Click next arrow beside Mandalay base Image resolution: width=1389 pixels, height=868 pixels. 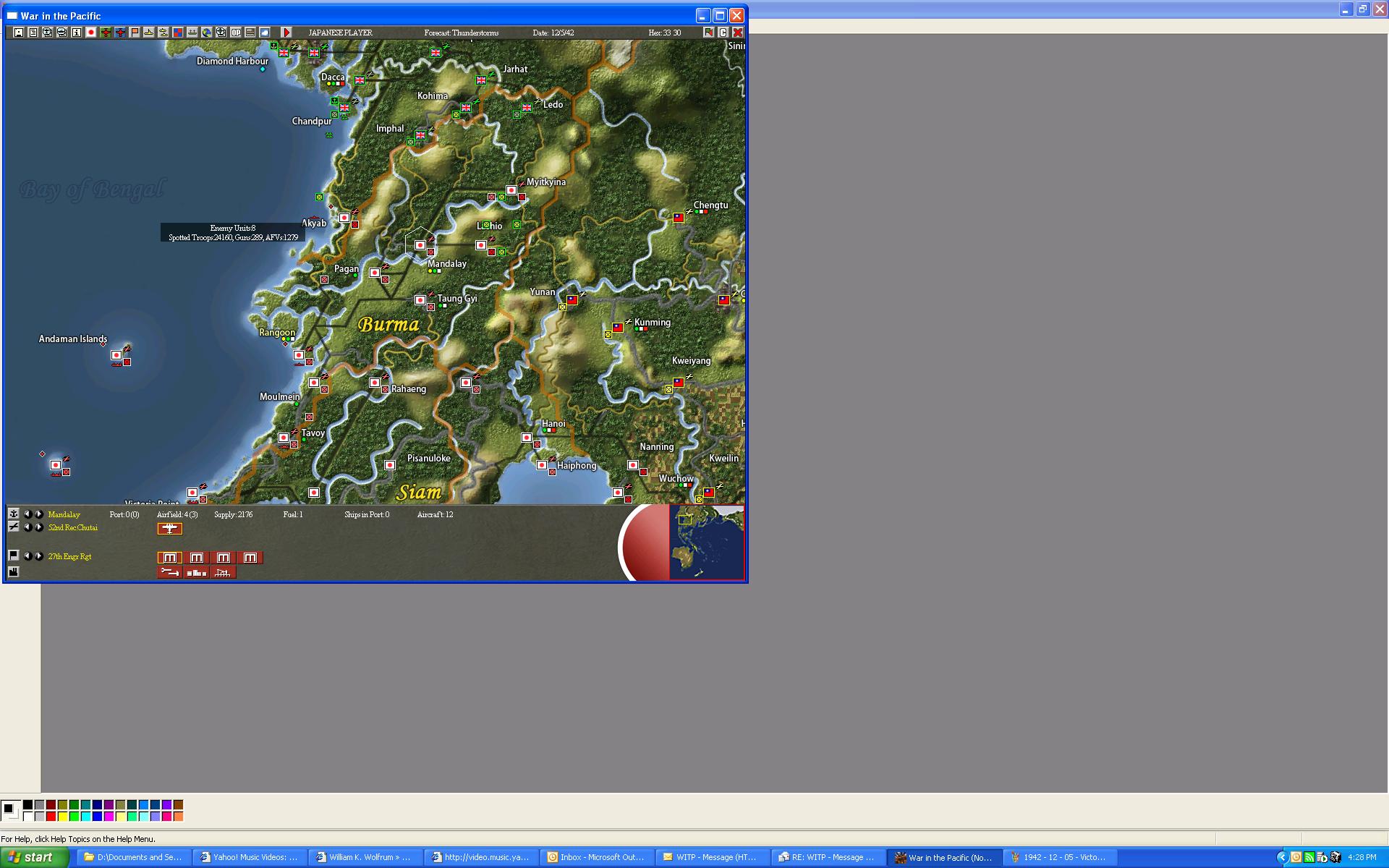click(39, 514)
